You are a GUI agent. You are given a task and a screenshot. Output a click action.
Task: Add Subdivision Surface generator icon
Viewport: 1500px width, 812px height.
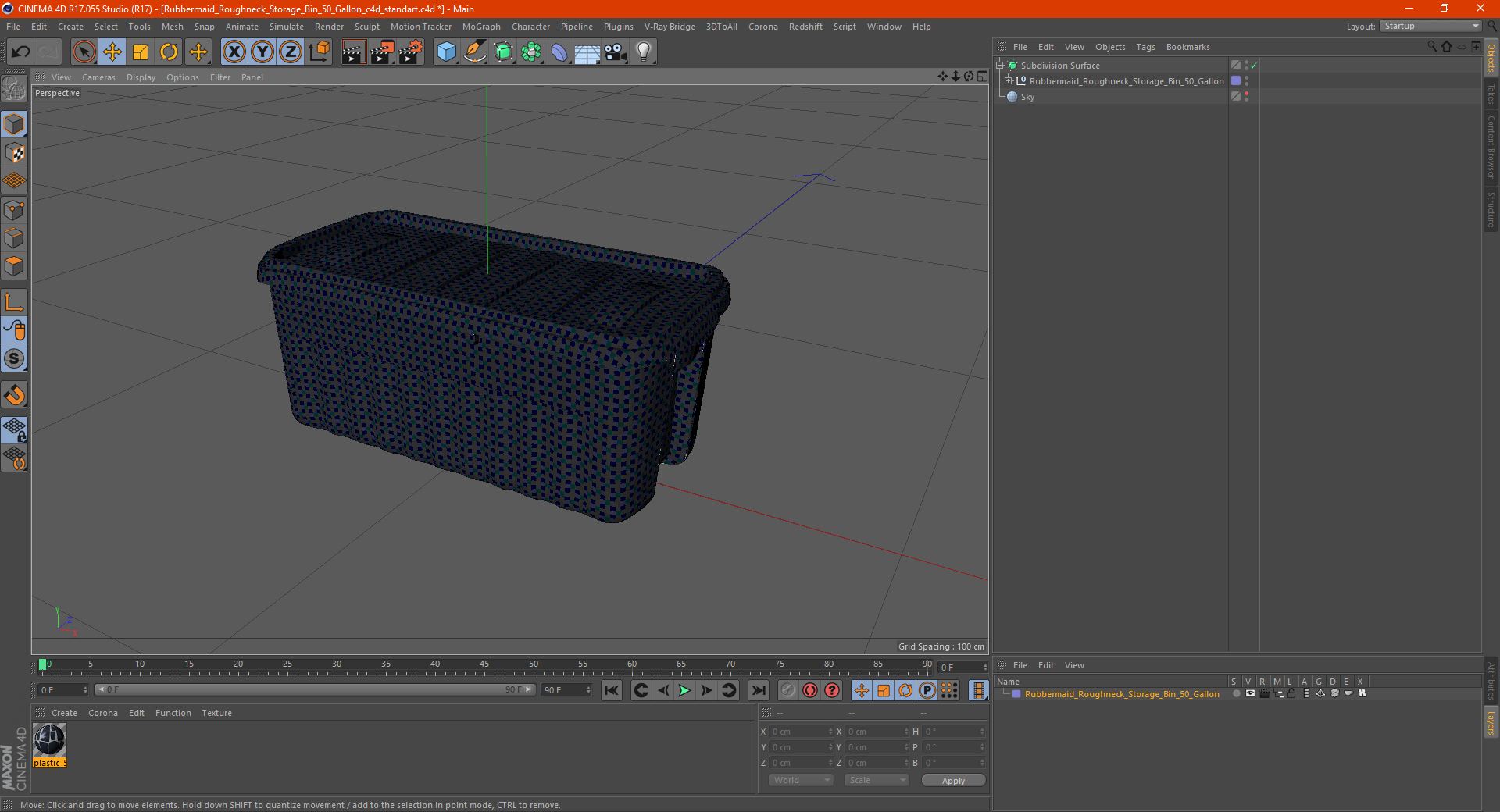pyautogui.click(x=503, y=52)
